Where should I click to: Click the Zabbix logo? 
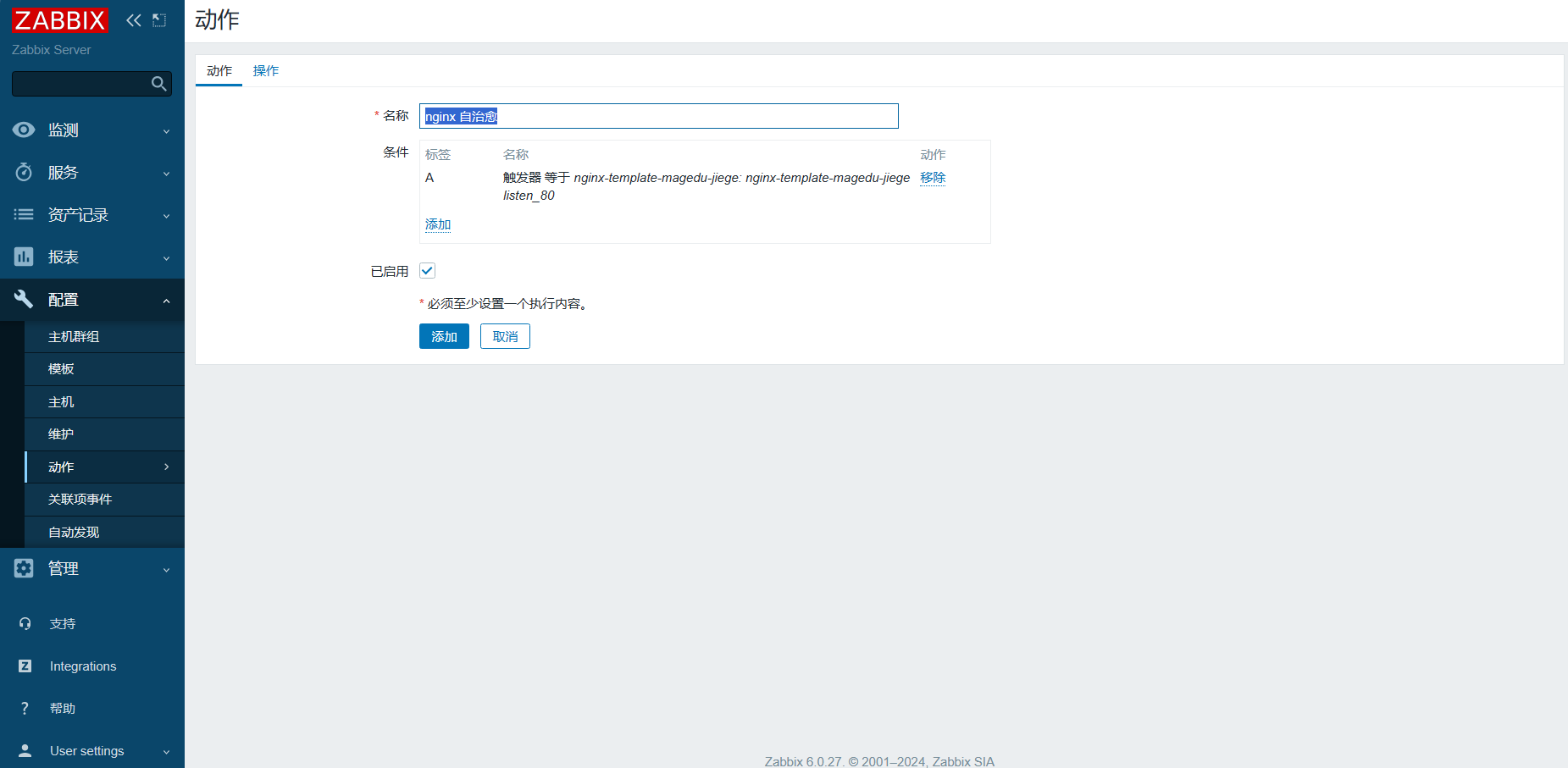tap(60, 20)
